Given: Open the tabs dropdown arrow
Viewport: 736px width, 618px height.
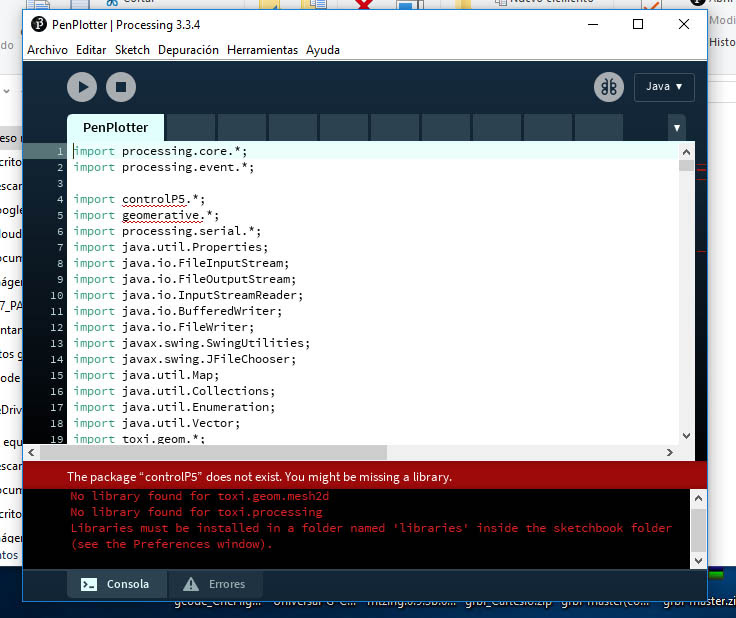Looking at the screenshot, I should (677, 128).
